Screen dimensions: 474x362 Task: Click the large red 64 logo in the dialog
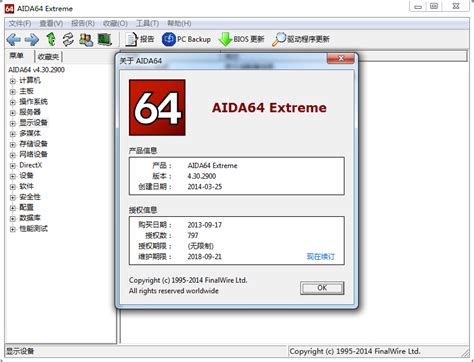tap(157, 107)
